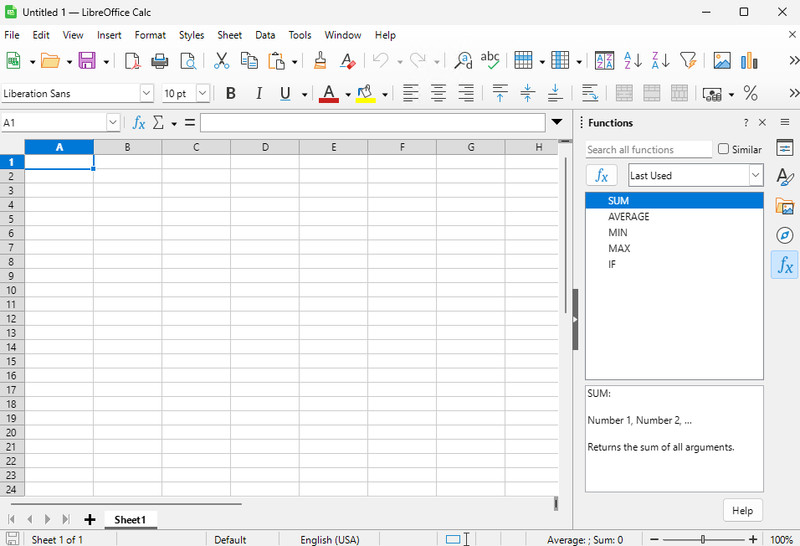This screenshot has width=800, height=546.
Task: Open sidebar Navigator deck
Action: point(784,235)
